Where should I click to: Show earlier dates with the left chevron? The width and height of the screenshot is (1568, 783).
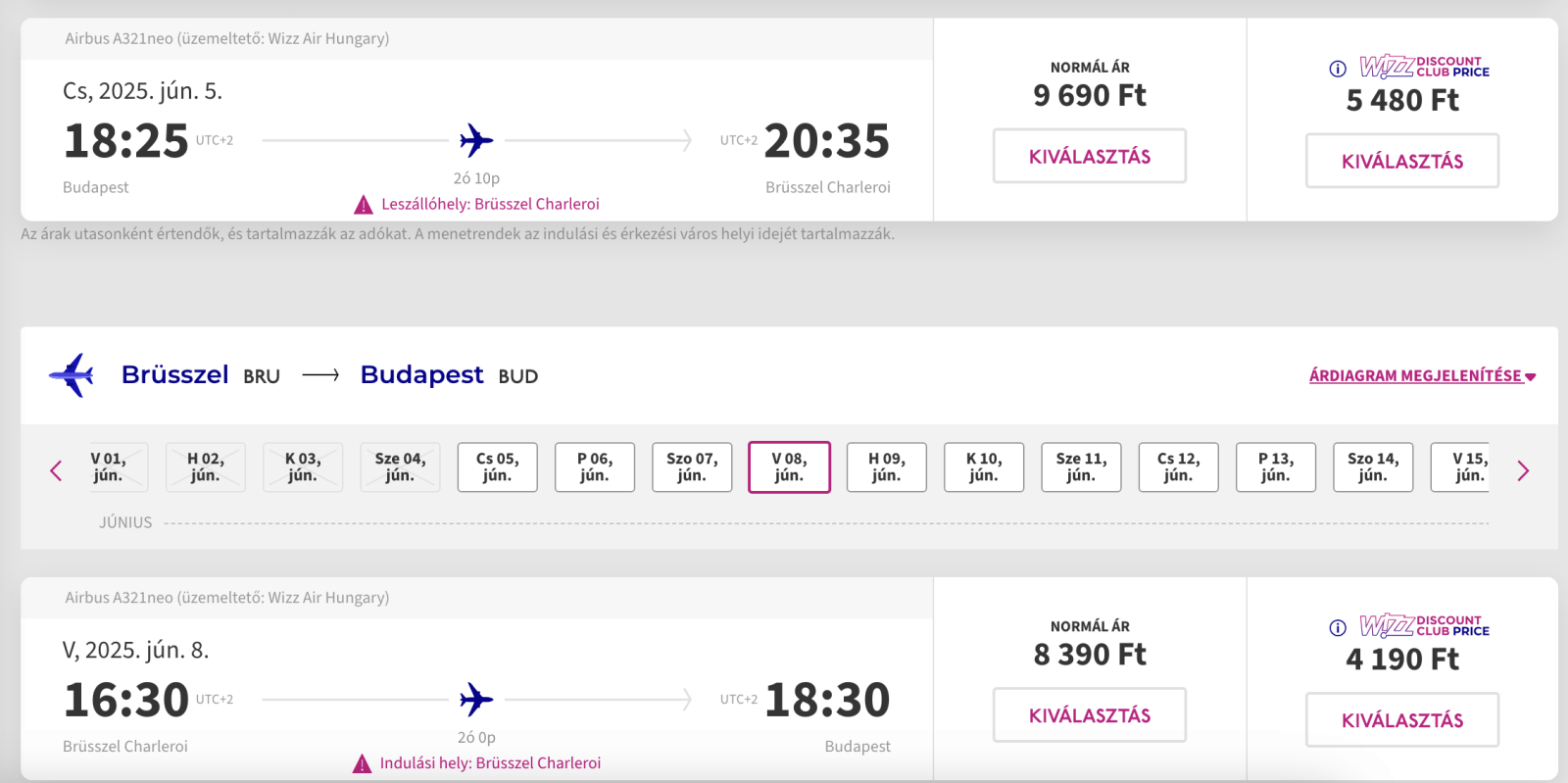point(56,470)
